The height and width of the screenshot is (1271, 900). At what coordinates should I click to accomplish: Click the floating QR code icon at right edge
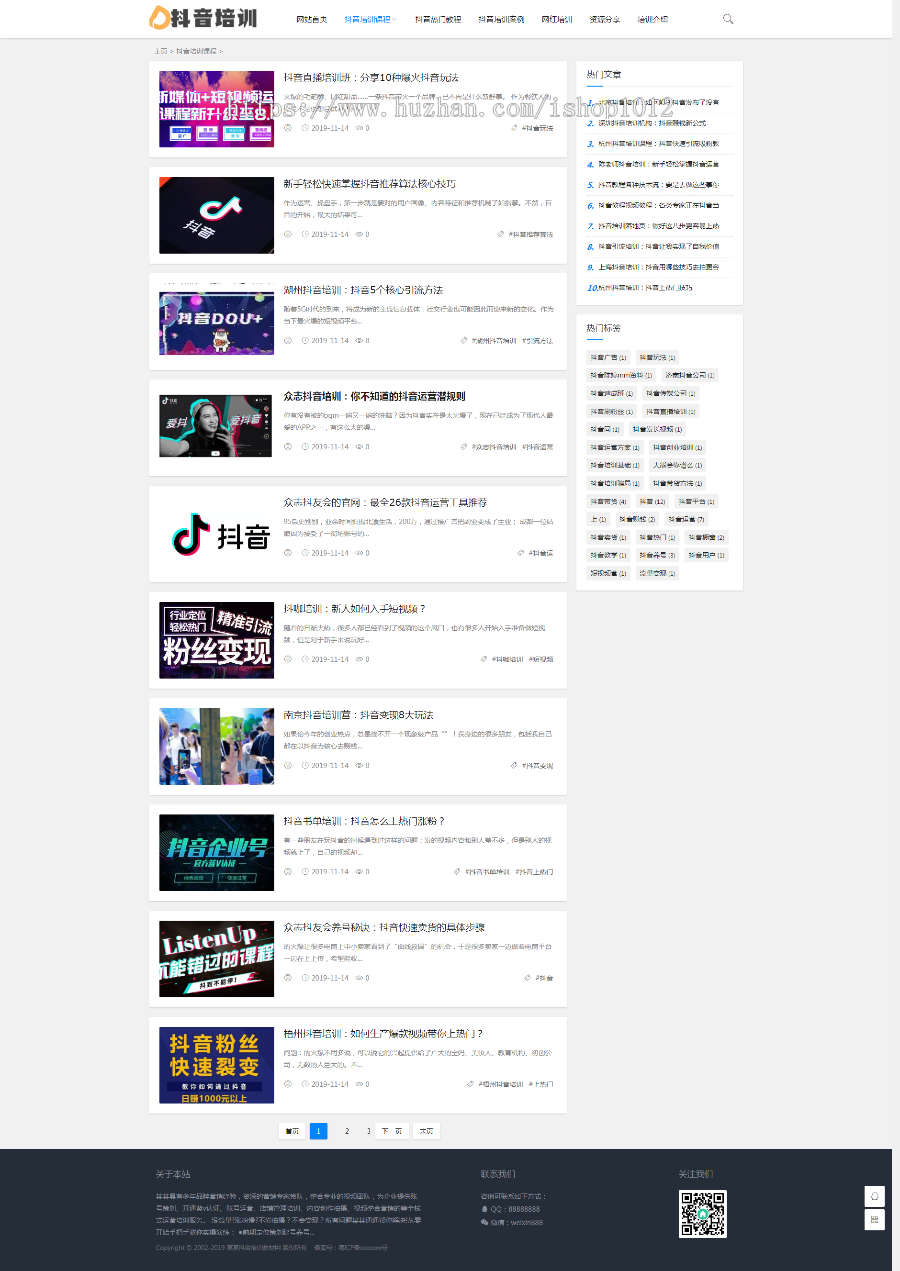874,1219
